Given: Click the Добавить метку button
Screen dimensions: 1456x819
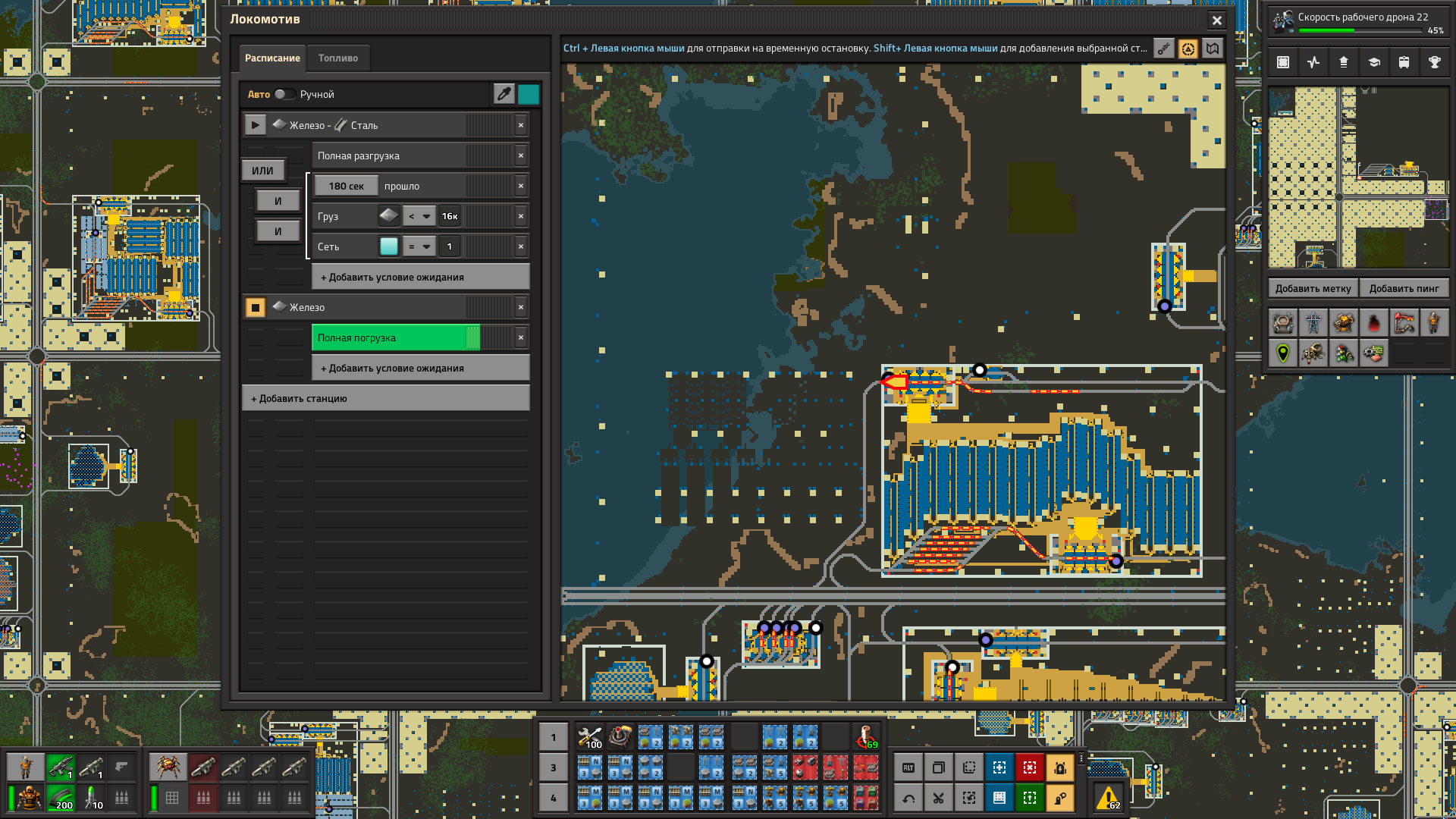Looking at the screenshot, I should pyautogui.click(x=1313, y=288).
